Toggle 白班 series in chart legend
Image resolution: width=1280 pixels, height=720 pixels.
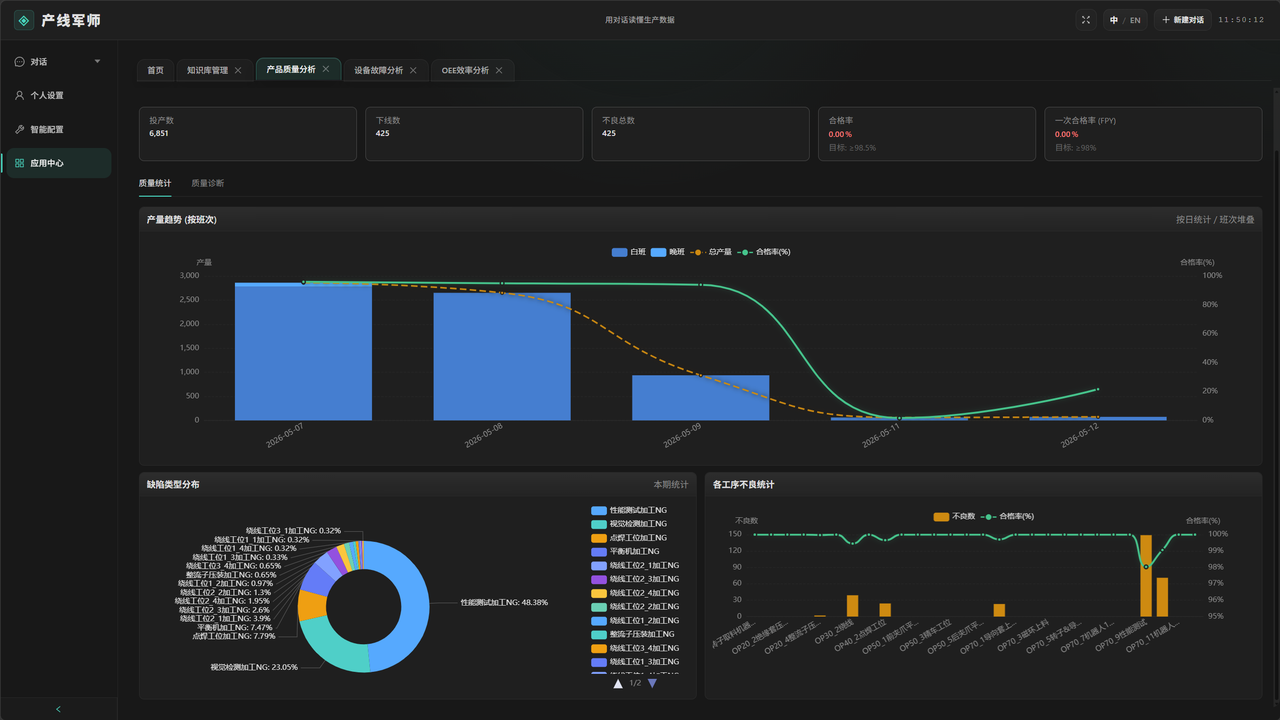click(629, 252)
